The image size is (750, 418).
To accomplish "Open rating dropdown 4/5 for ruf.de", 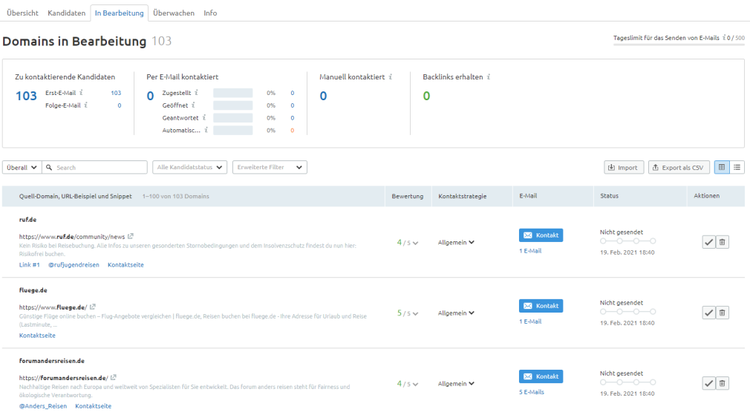I will 408,242.
